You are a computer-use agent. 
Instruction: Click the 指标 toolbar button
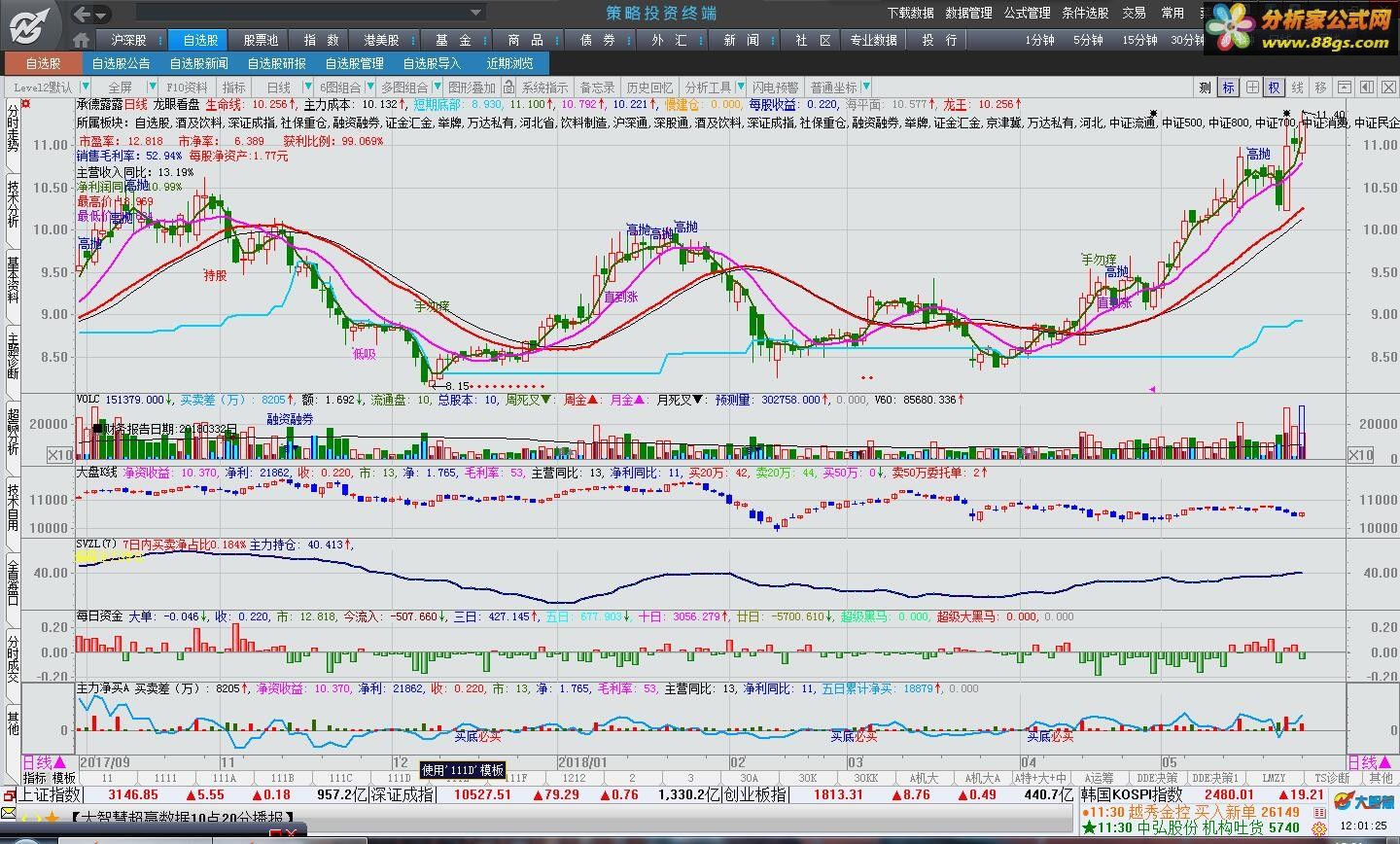(x=233, y=88)
